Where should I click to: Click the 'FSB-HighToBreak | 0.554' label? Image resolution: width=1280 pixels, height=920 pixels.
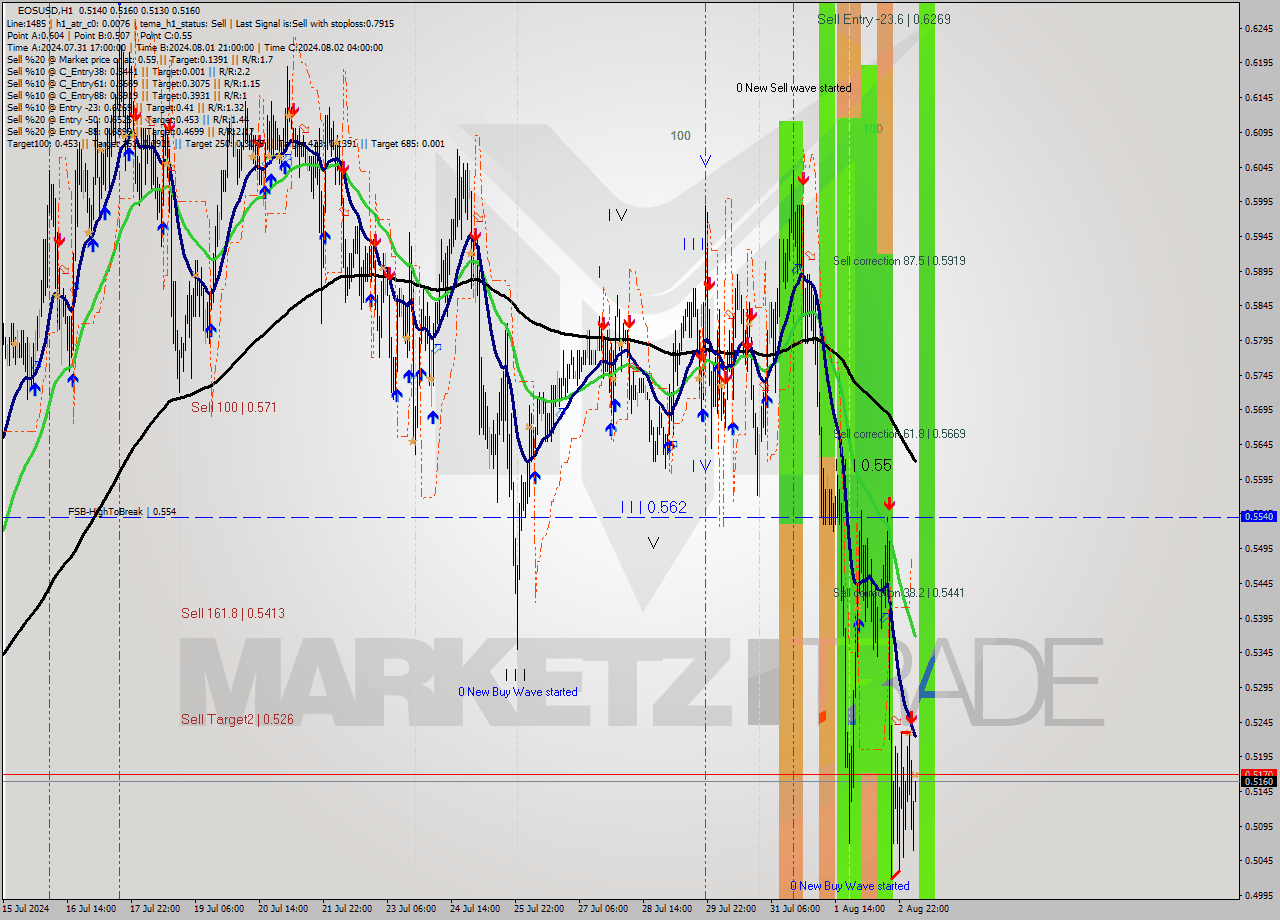click(122, 512)
